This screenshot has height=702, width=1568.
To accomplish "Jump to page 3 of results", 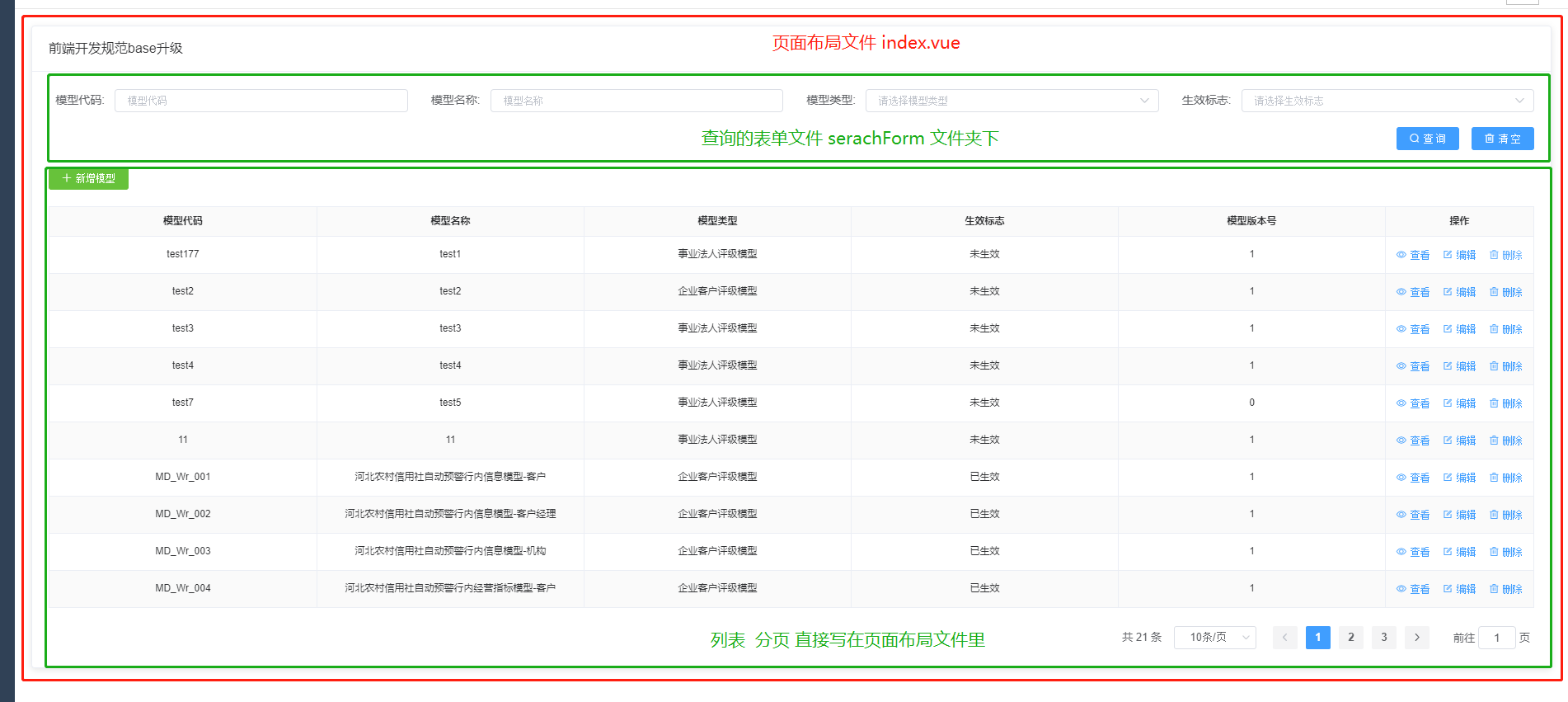I will 1383,638.
